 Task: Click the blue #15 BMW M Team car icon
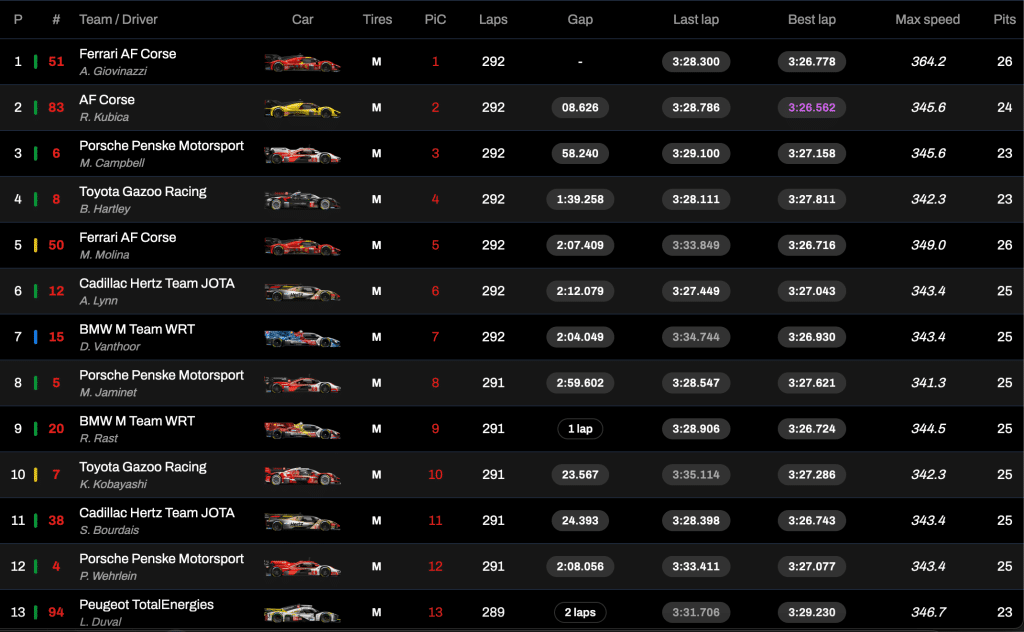[x=302, y=338]
